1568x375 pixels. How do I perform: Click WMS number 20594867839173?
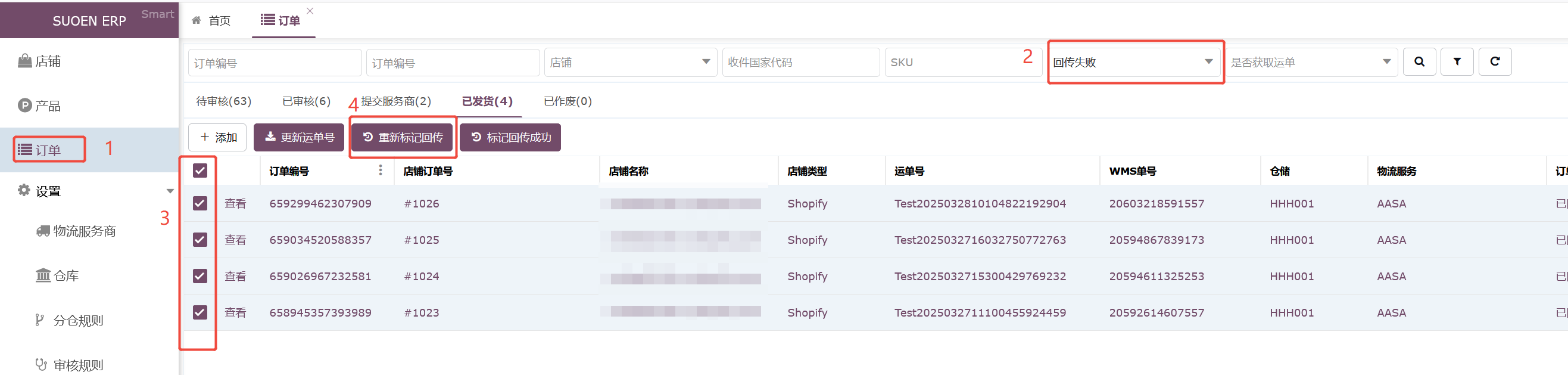click(x=1156, y=240)
